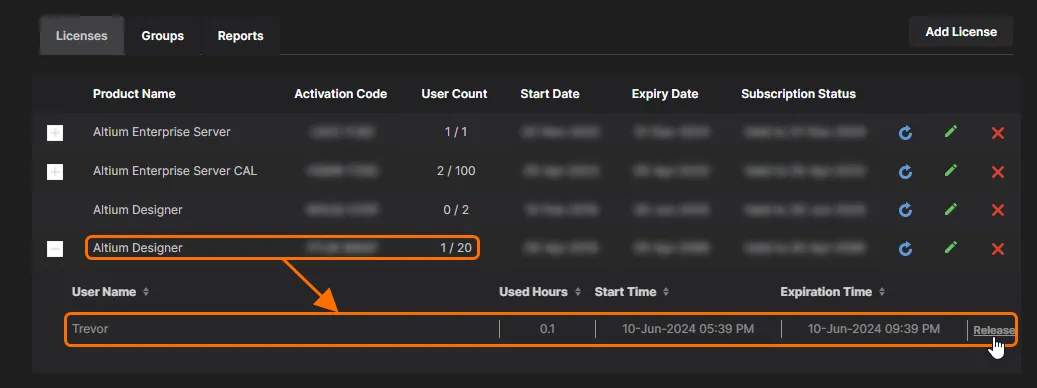The height and width of the screenshot is (388, 1037).
Task: Collapse the Altium Designer 1 / 20 row
Action: 55,249
